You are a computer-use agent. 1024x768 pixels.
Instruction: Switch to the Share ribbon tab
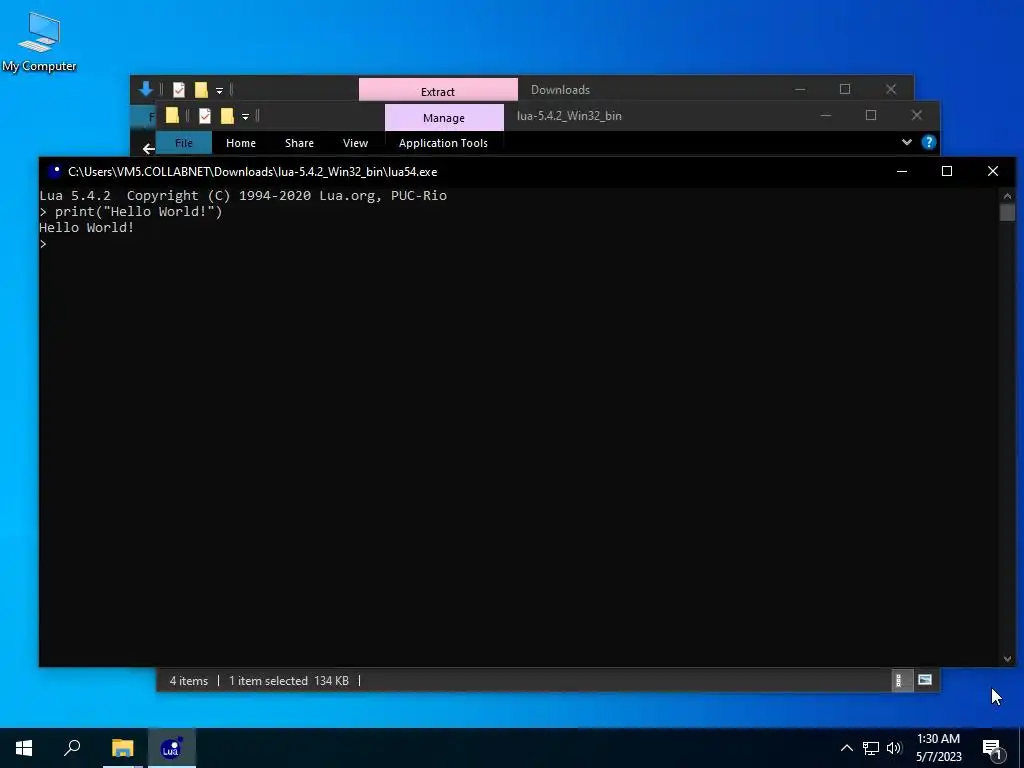tap(299, 143)
